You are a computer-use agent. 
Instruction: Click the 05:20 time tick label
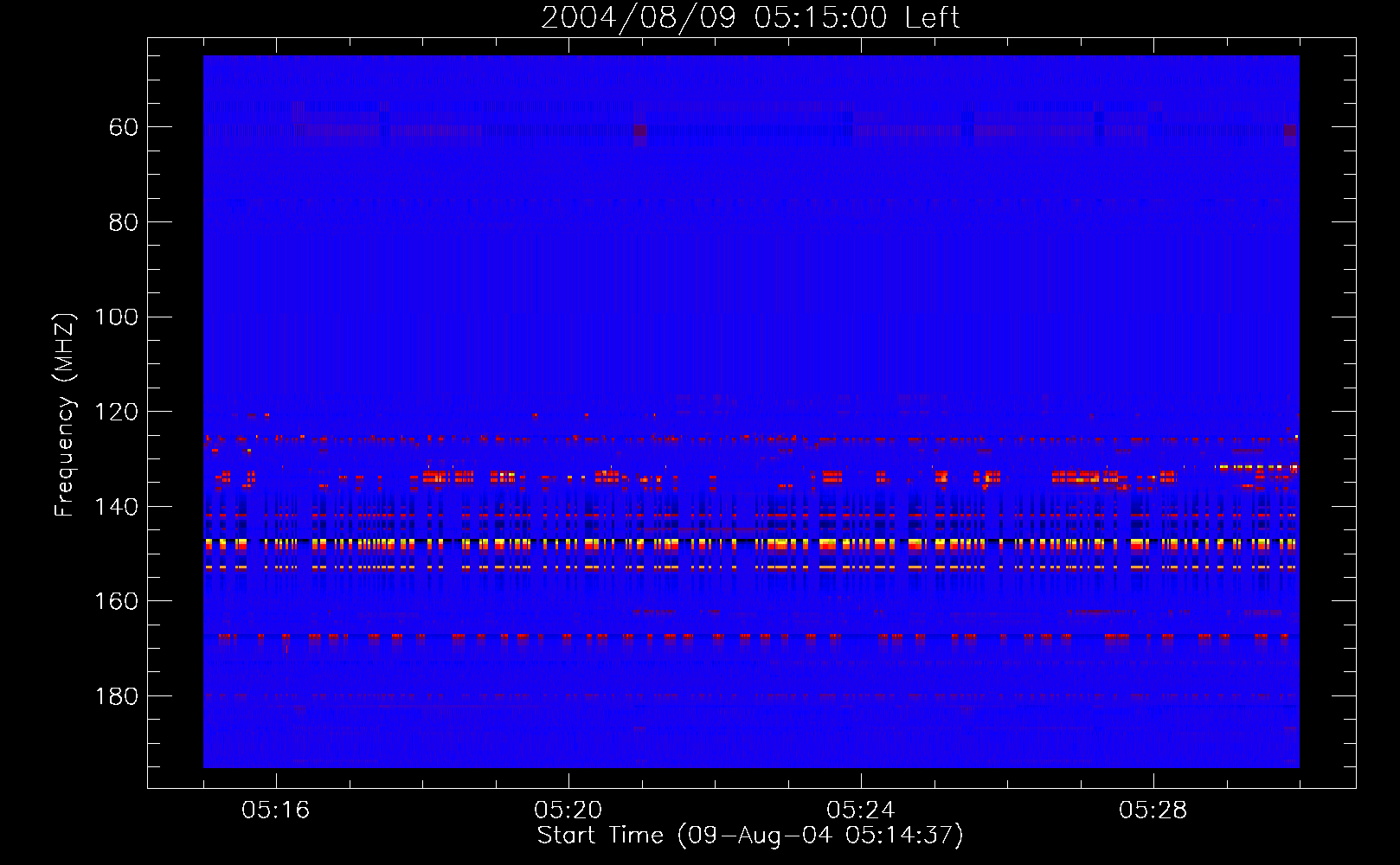(568, 811)
